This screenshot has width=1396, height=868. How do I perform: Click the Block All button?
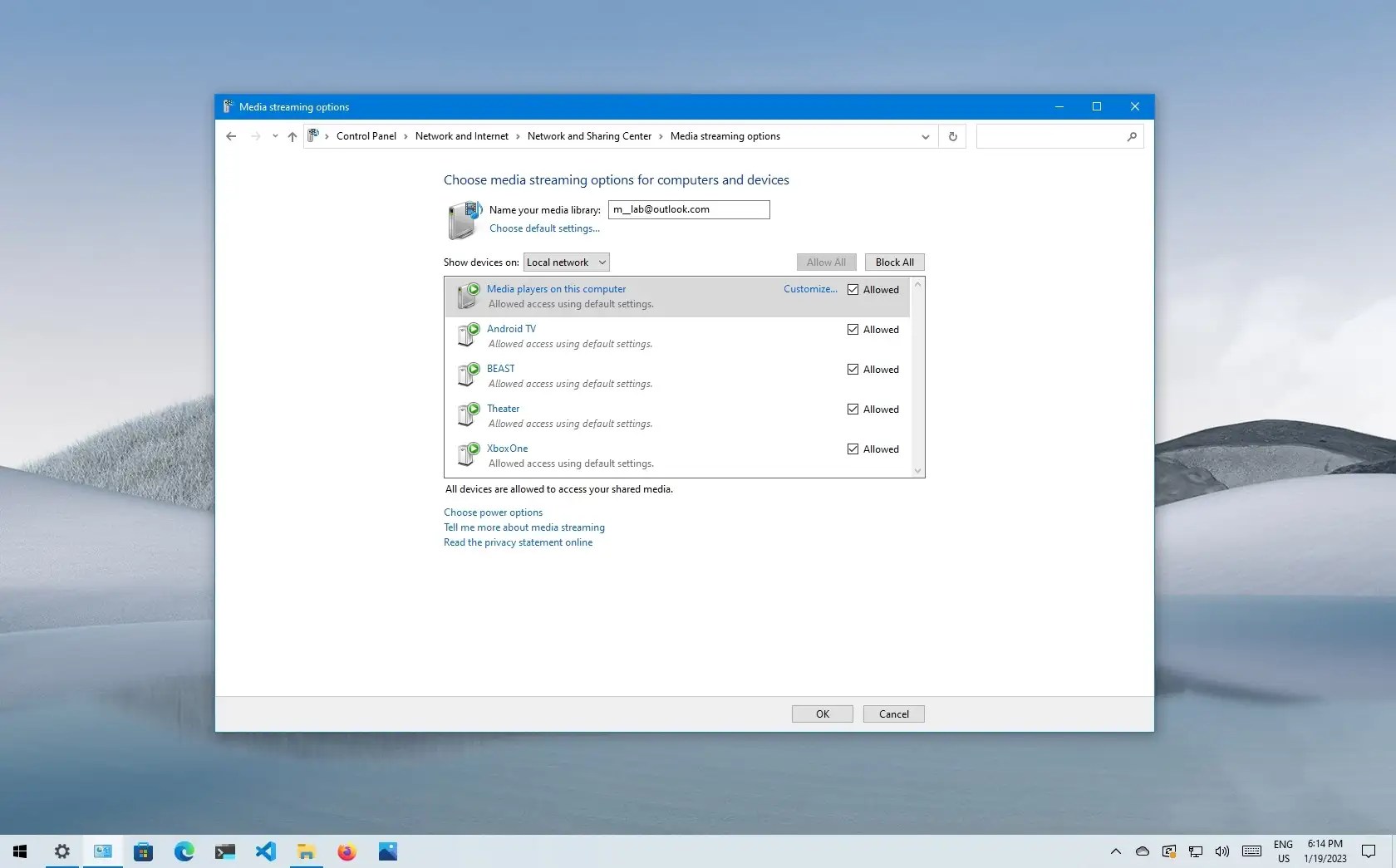coord(893,262)
